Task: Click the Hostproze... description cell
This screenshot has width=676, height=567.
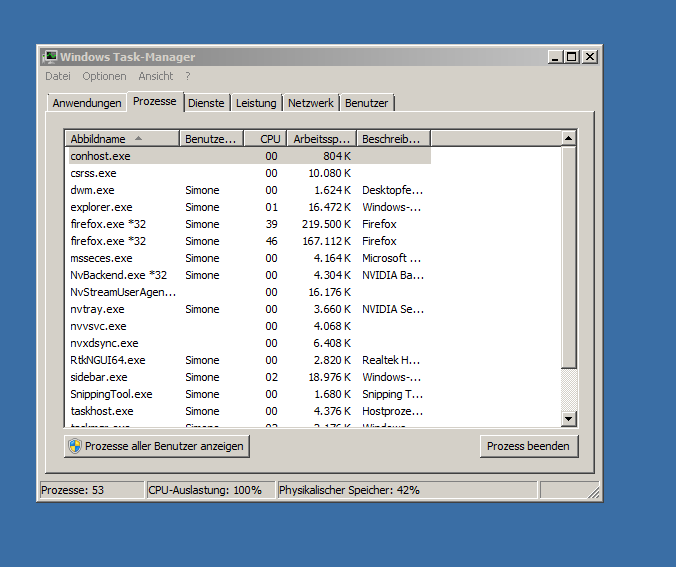Action: pos(392,411)
